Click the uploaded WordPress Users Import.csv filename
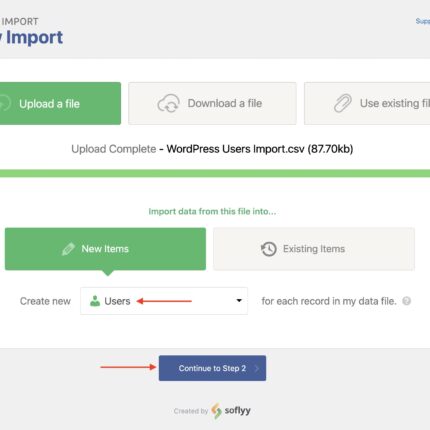 (260, 149)
